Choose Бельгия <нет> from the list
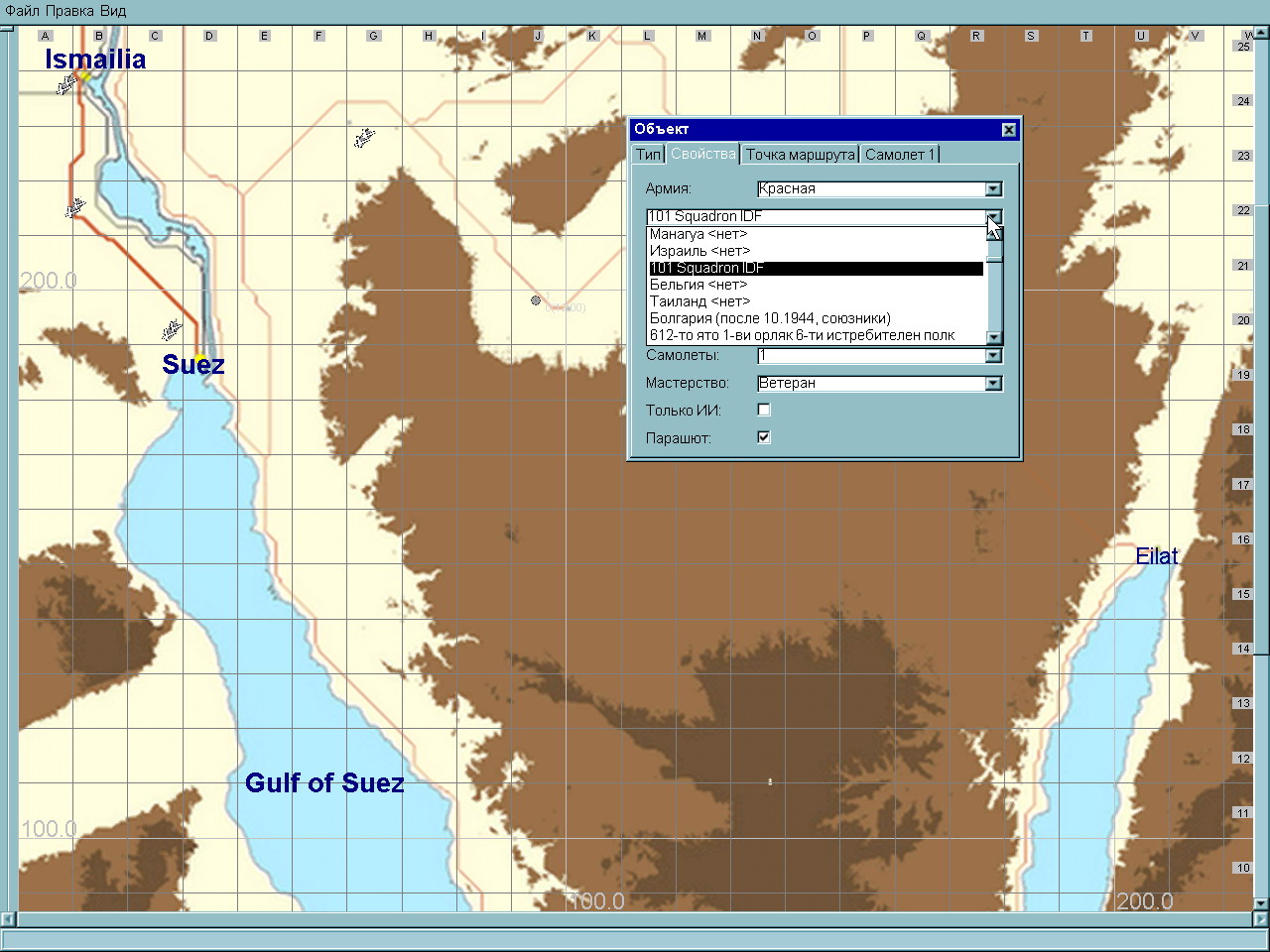 [817, 285]
